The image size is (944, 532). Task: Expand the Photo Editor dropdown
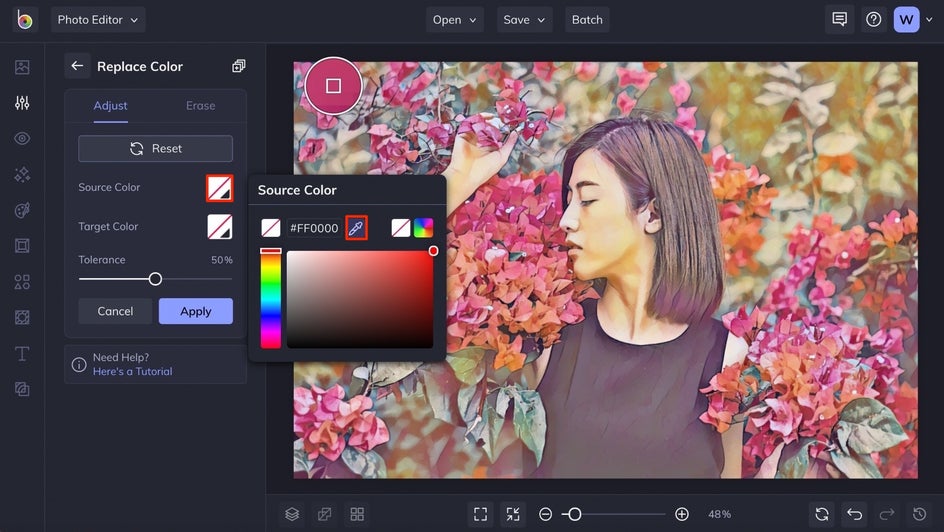coord(98,20)
